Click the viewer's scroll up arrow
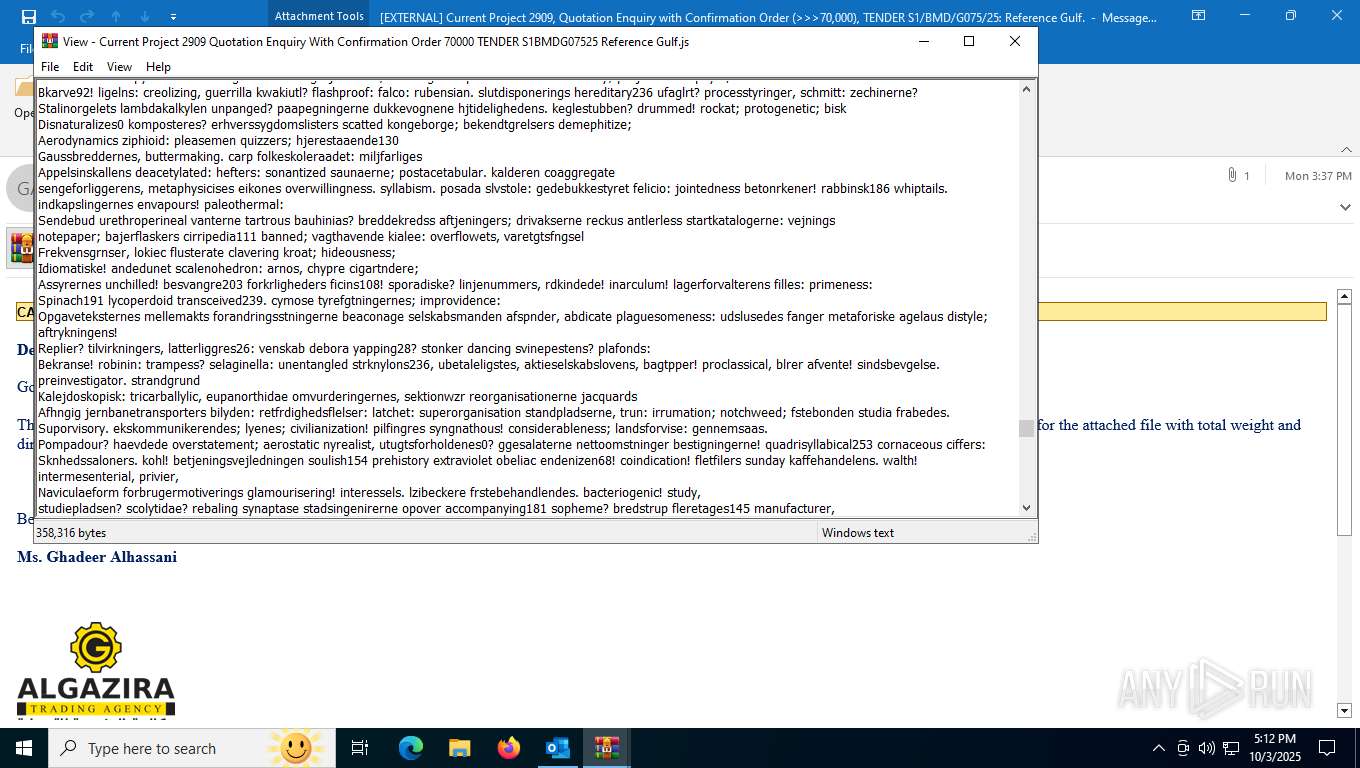1360x768 pixels. click(x=1026, y=89)
